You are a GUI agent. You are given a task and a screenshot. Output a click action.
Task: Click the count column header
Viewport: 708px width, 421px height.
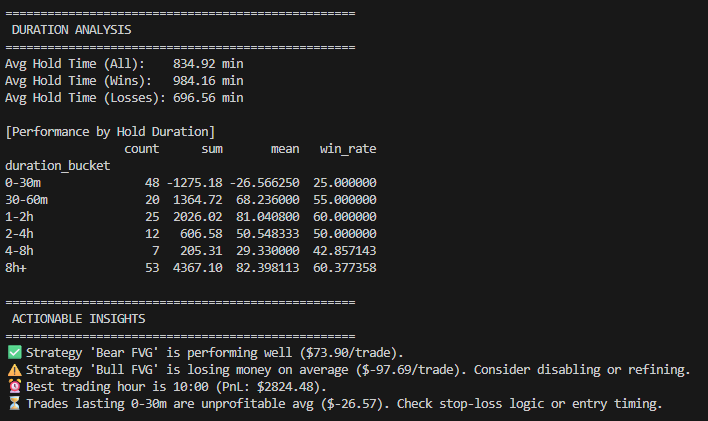141,149
